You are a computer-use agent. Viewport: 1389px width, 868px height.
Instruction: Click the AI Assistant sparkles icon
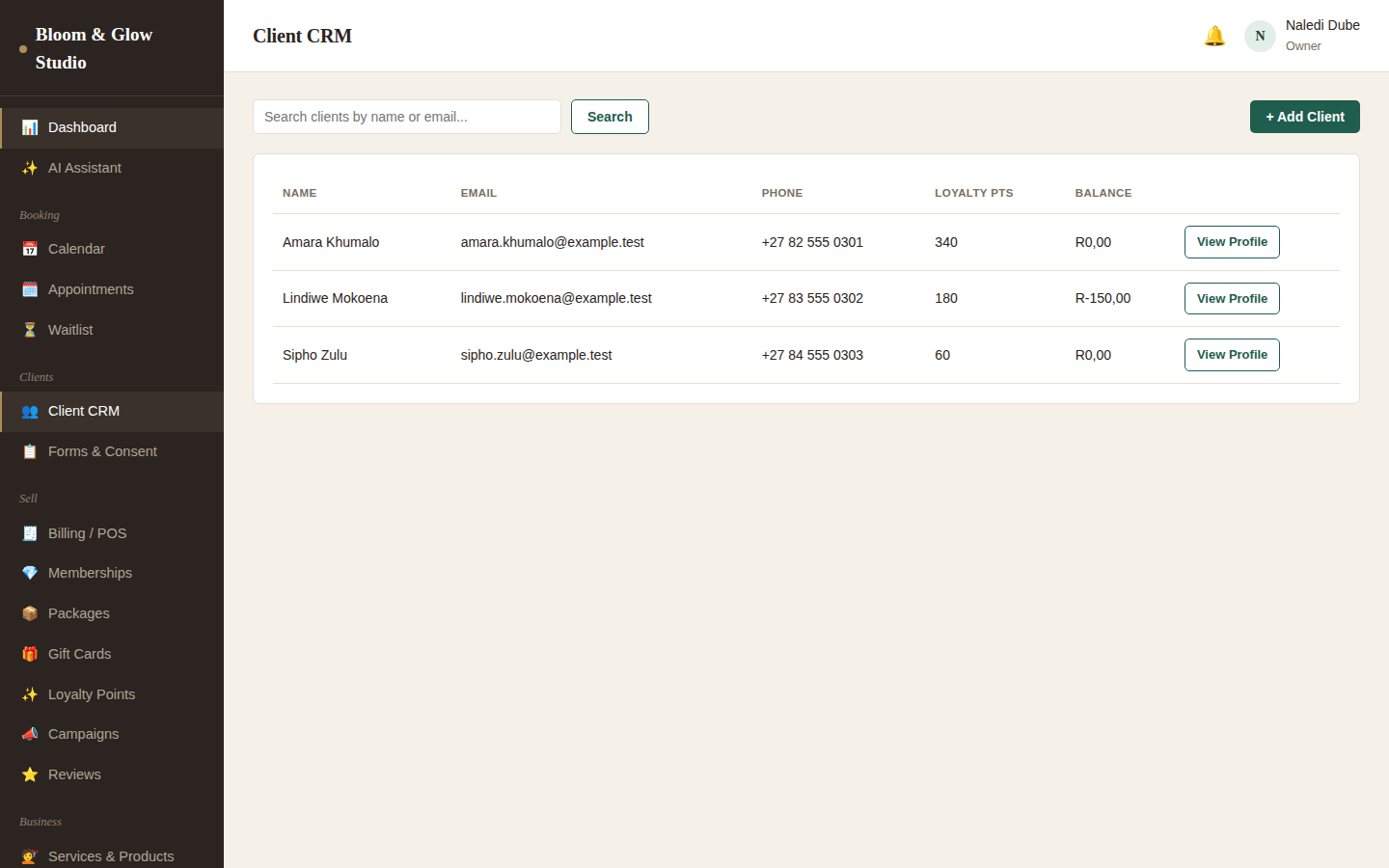tap(30, 168)
